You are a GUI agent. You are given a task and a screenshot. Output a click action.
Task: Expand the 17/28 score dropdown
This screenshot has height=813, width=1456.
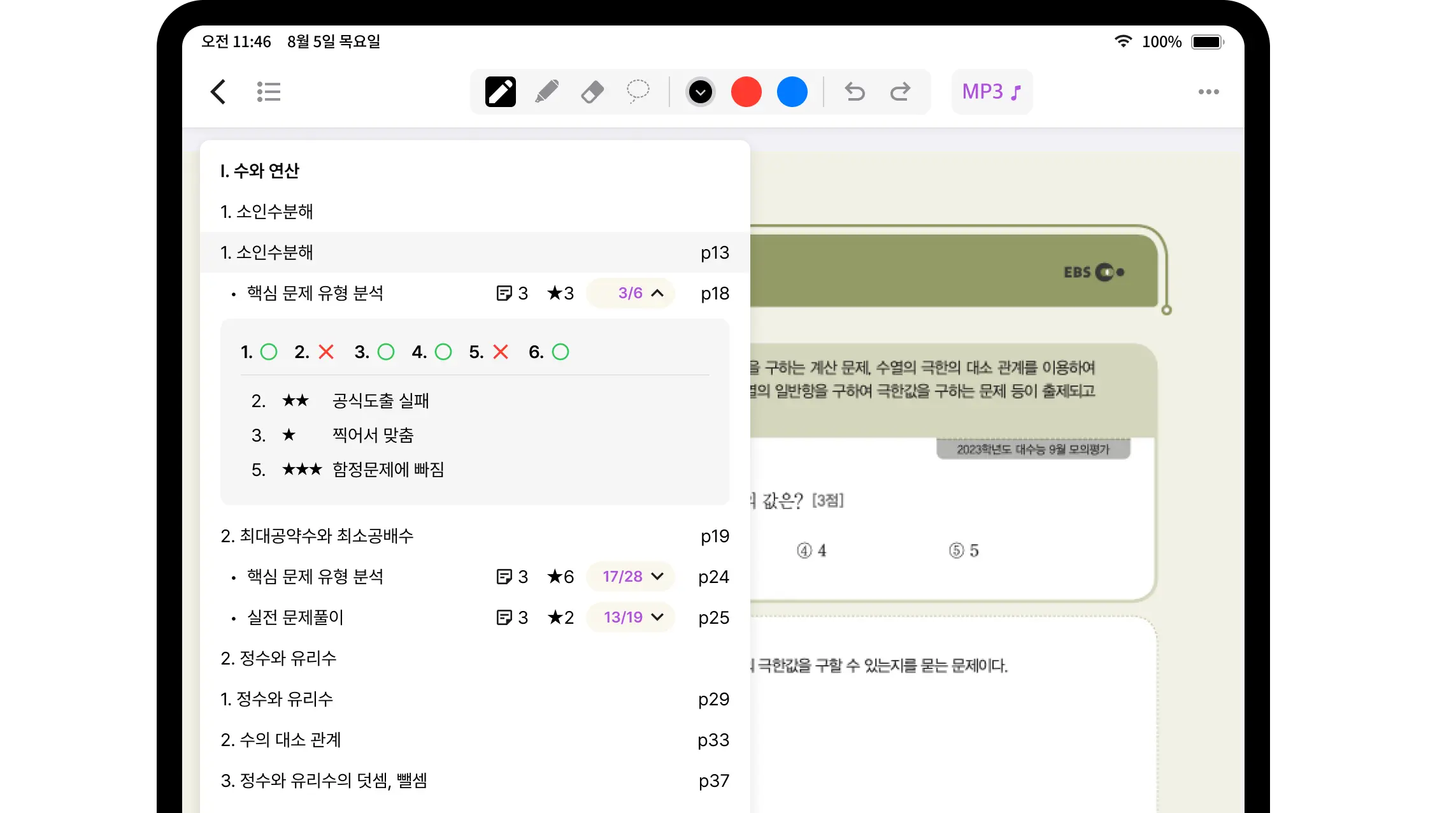pyautogui.click(x=631, y=577)
